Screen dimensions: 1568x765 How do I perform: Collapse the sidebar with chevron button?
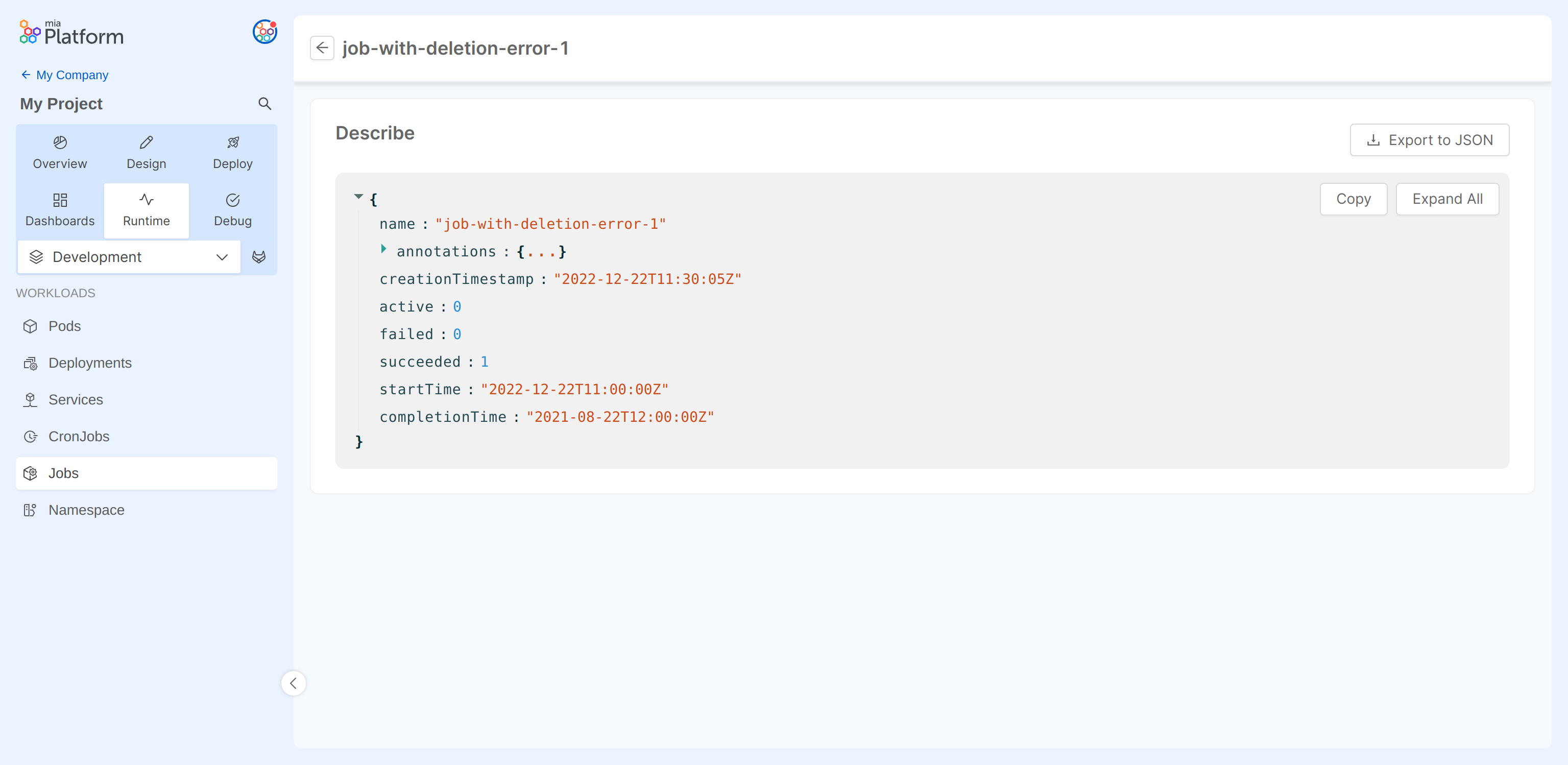point(294,683)
